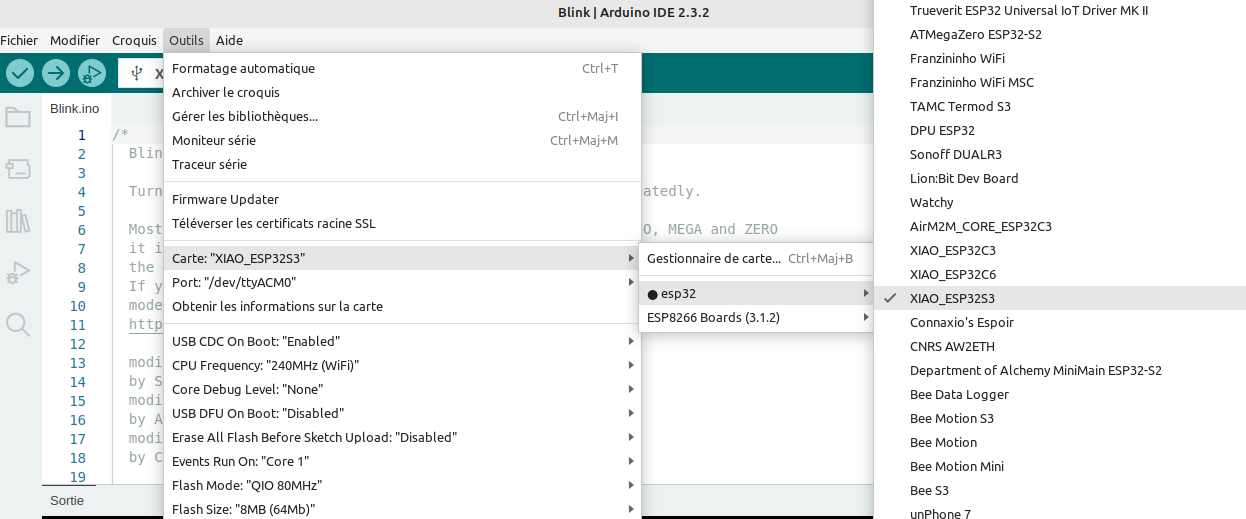Select the checked XIAO_ESP32S3 board
Viewport: 1246px width, 519px height.
[x=952, y=298]
